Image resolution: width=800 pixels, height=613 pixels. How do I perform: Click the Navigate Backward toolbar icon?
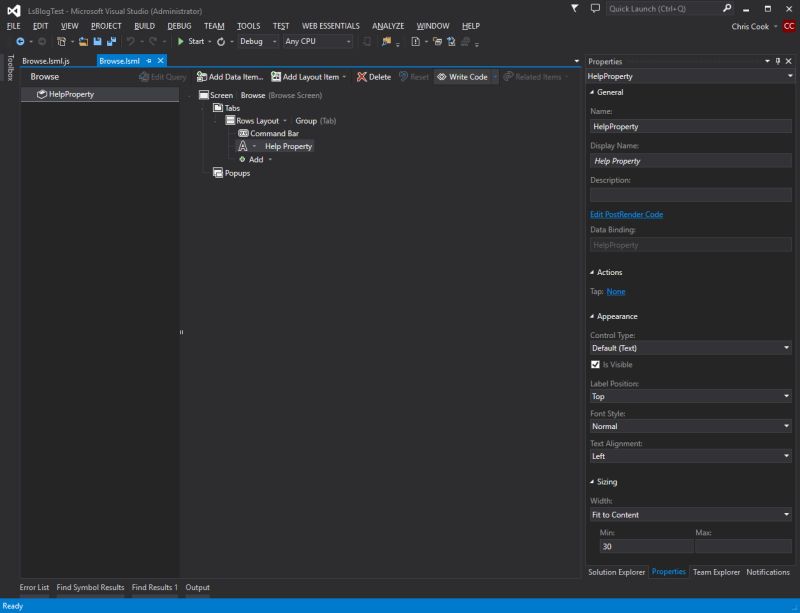(20, 41)
